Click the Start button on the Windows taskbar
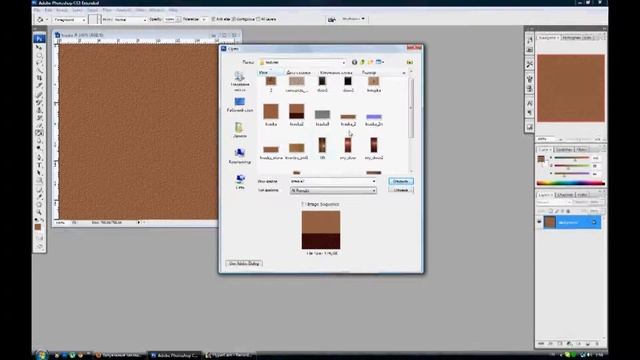The width and height of the screenshot is (640, 360). point(41,355)
